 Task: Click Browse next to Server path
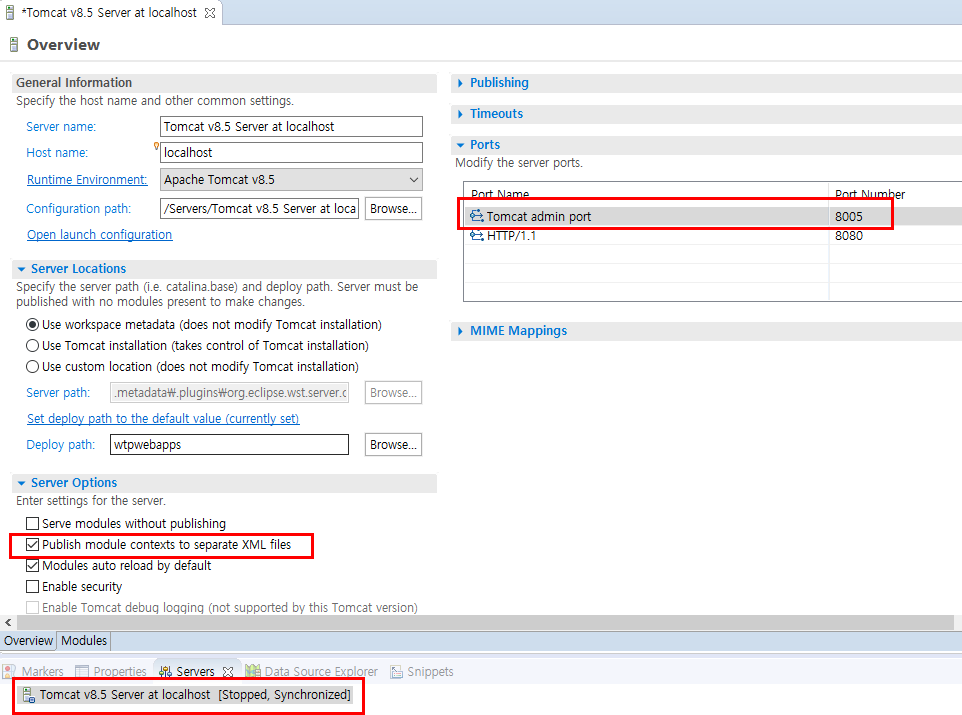[393, 393]
